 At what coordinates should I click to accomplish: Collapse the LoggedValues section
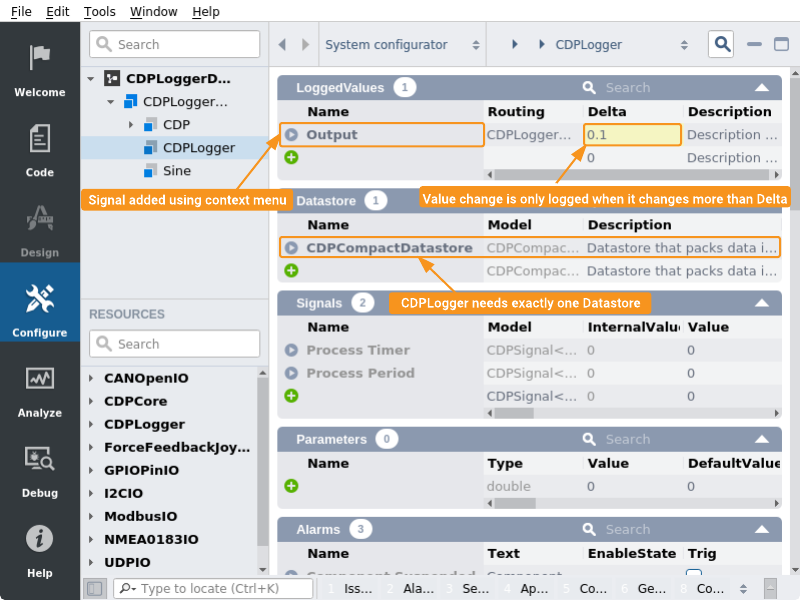tap(762, 88)
